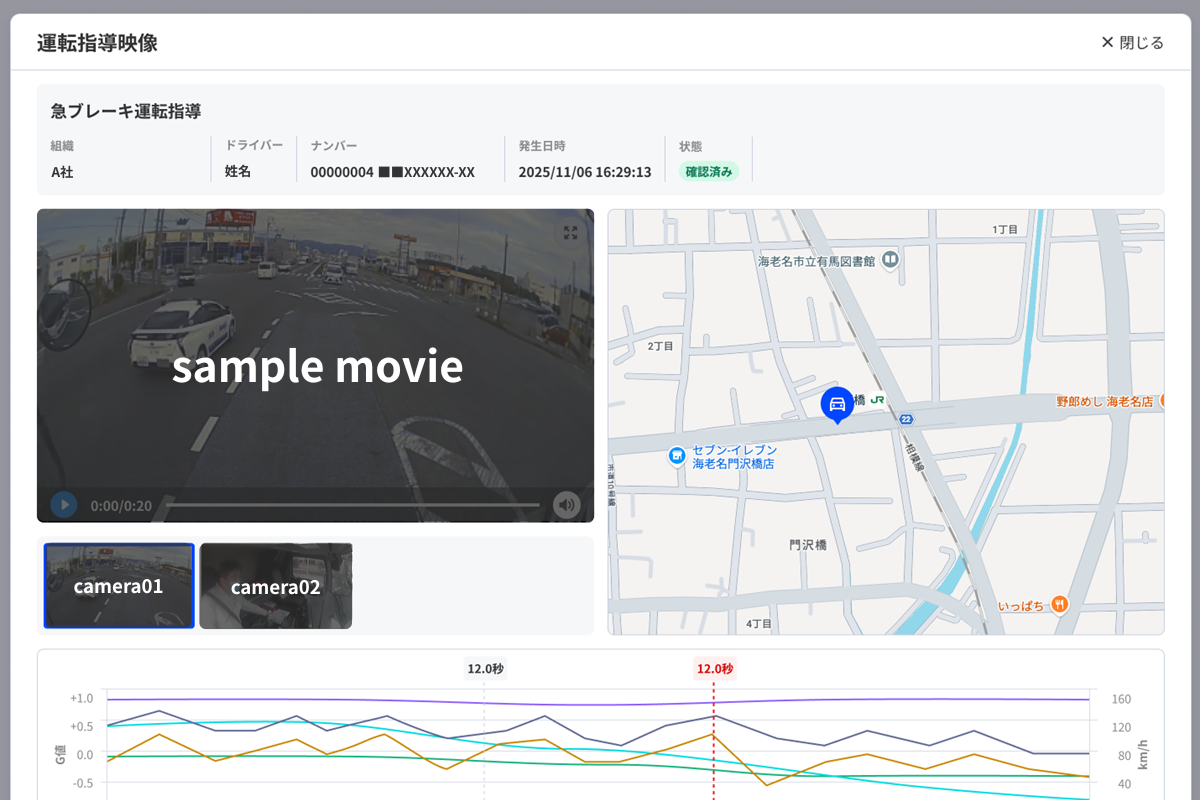1200x800 pixels.
Task: Click the red 12.0秒 timeline marker
Action: [x=715, y=669]
